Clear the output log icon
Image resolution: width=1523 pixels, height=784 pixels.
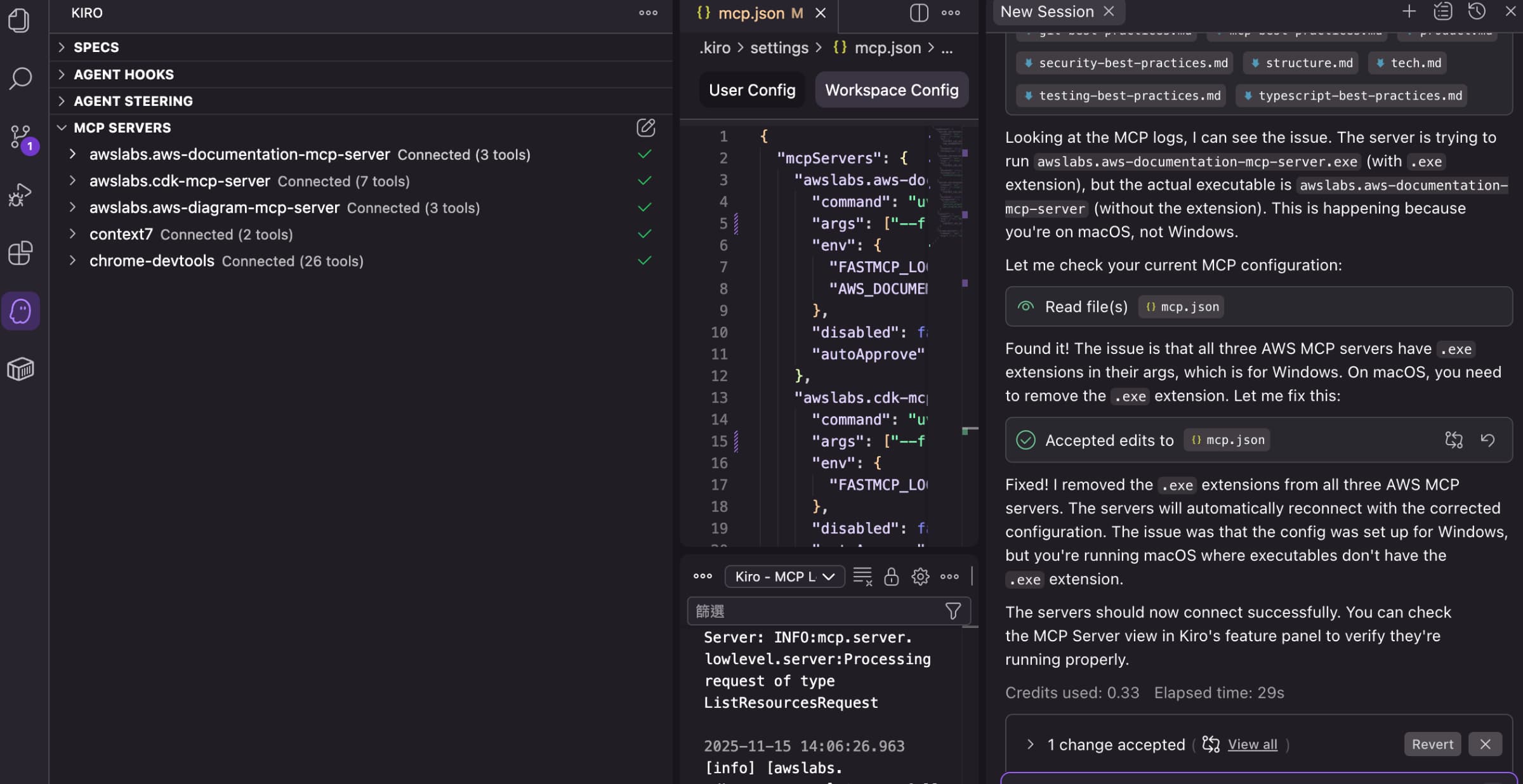click(862, 576)
